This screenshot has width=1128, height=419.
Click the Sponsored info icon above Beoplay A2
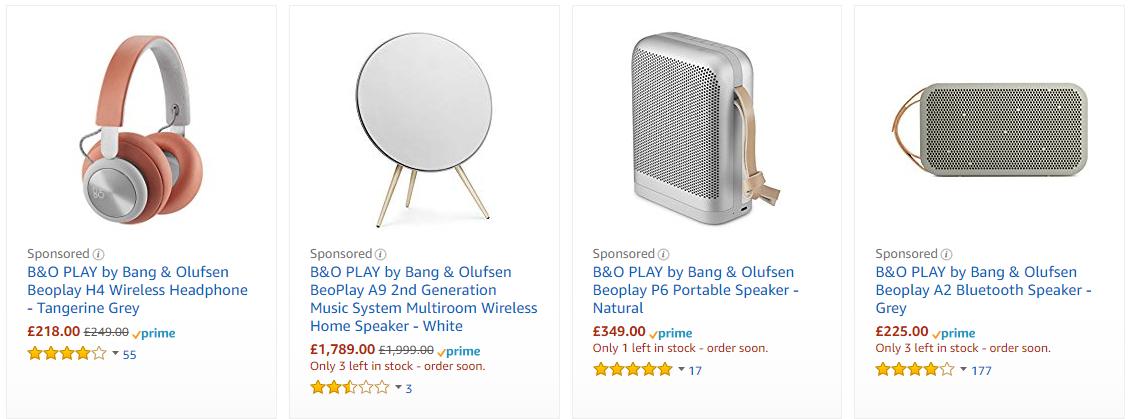pyautogui.click(x=947, y=254)
